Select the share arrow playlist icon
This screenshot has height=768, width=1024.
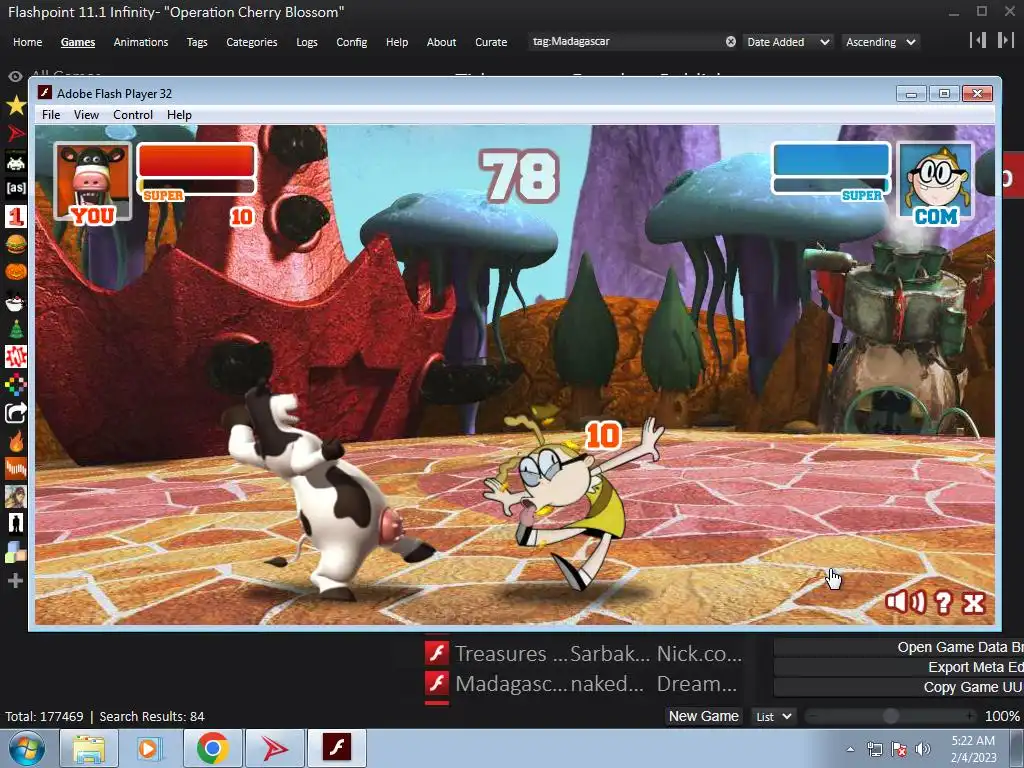[x=16, y=413]
